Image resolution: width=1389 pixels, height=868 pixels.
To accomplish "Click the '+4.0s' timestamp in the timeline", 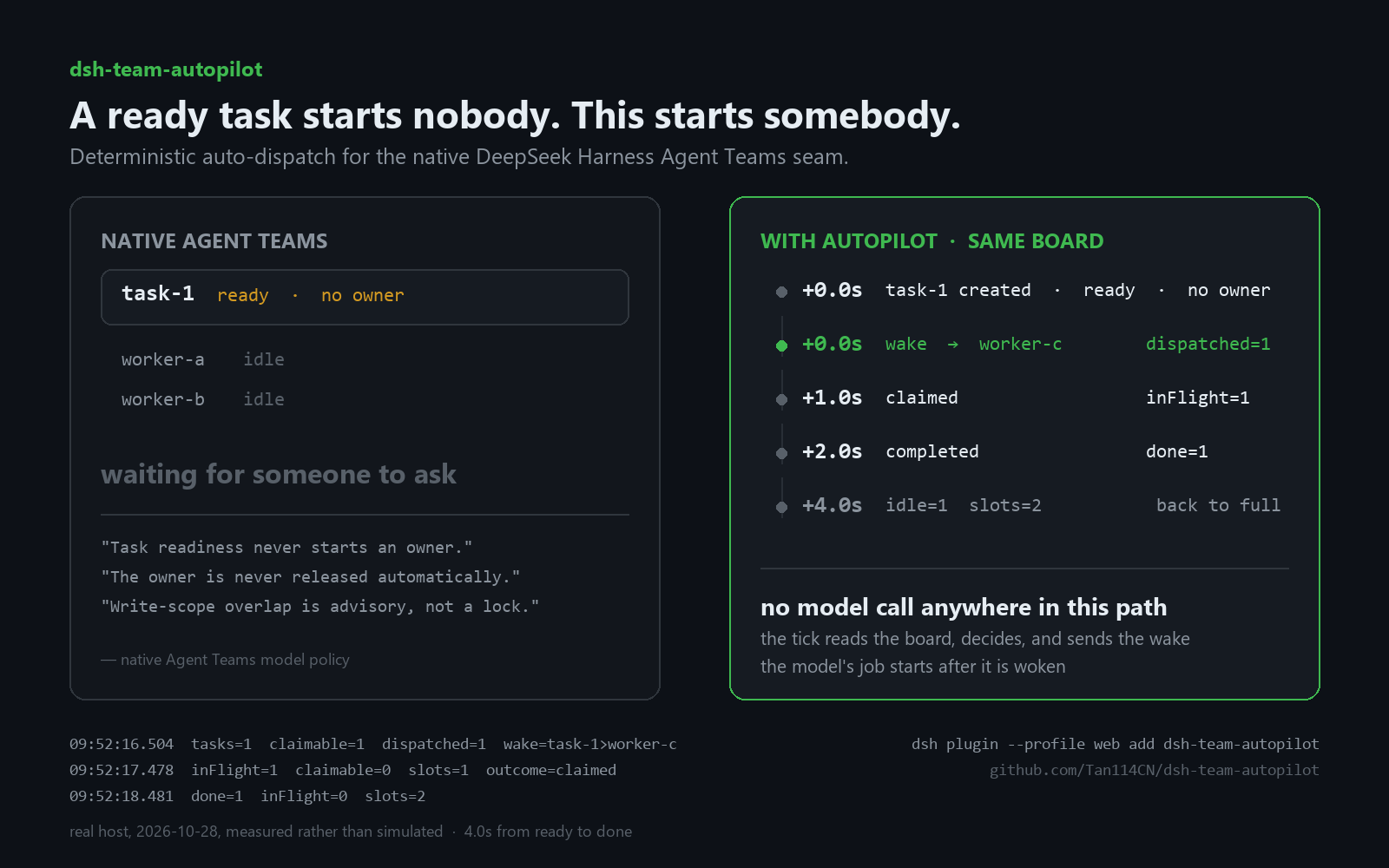I will click(832, 505).
